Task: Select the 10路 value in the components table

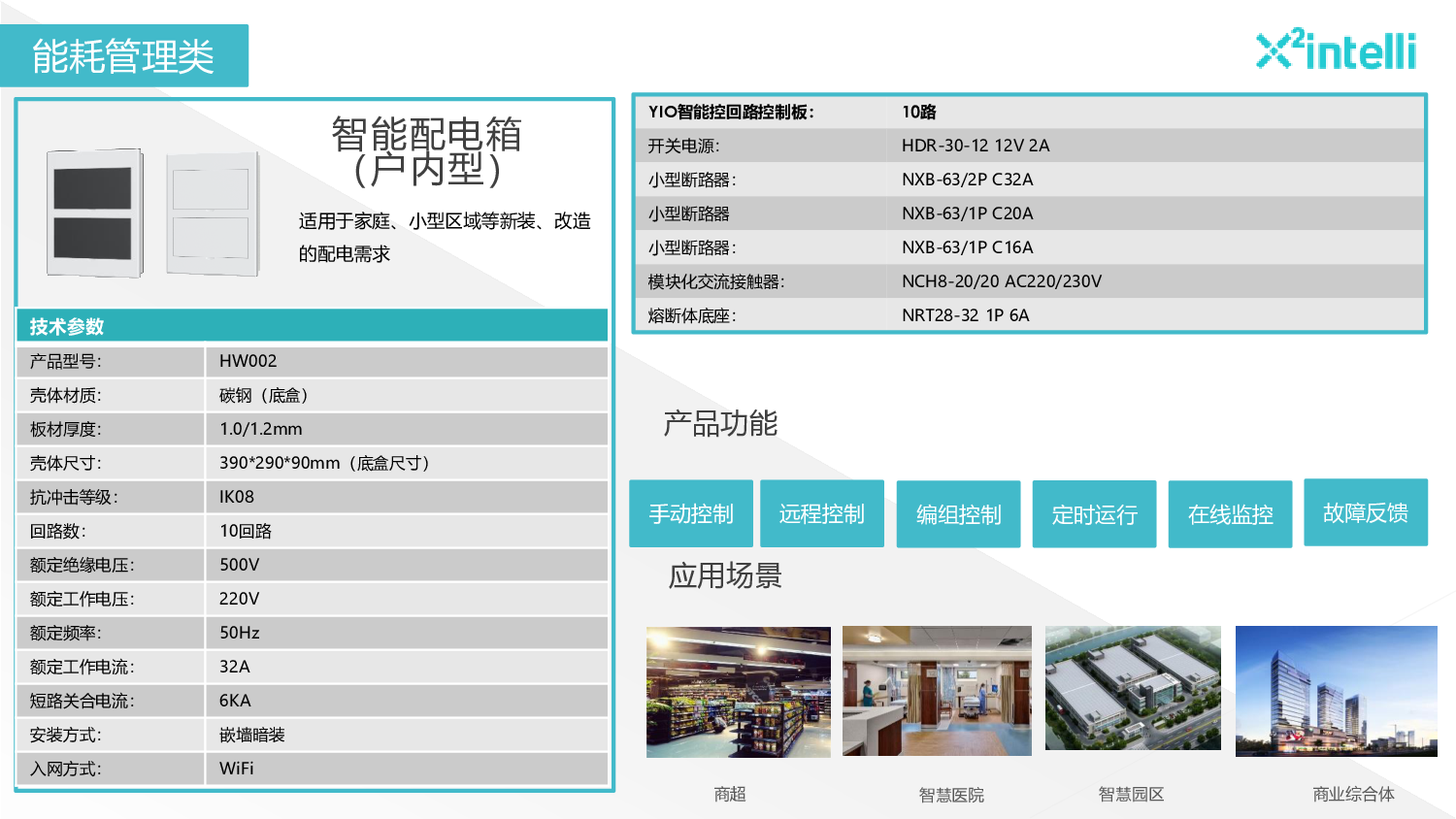Action: click(919, 112)
